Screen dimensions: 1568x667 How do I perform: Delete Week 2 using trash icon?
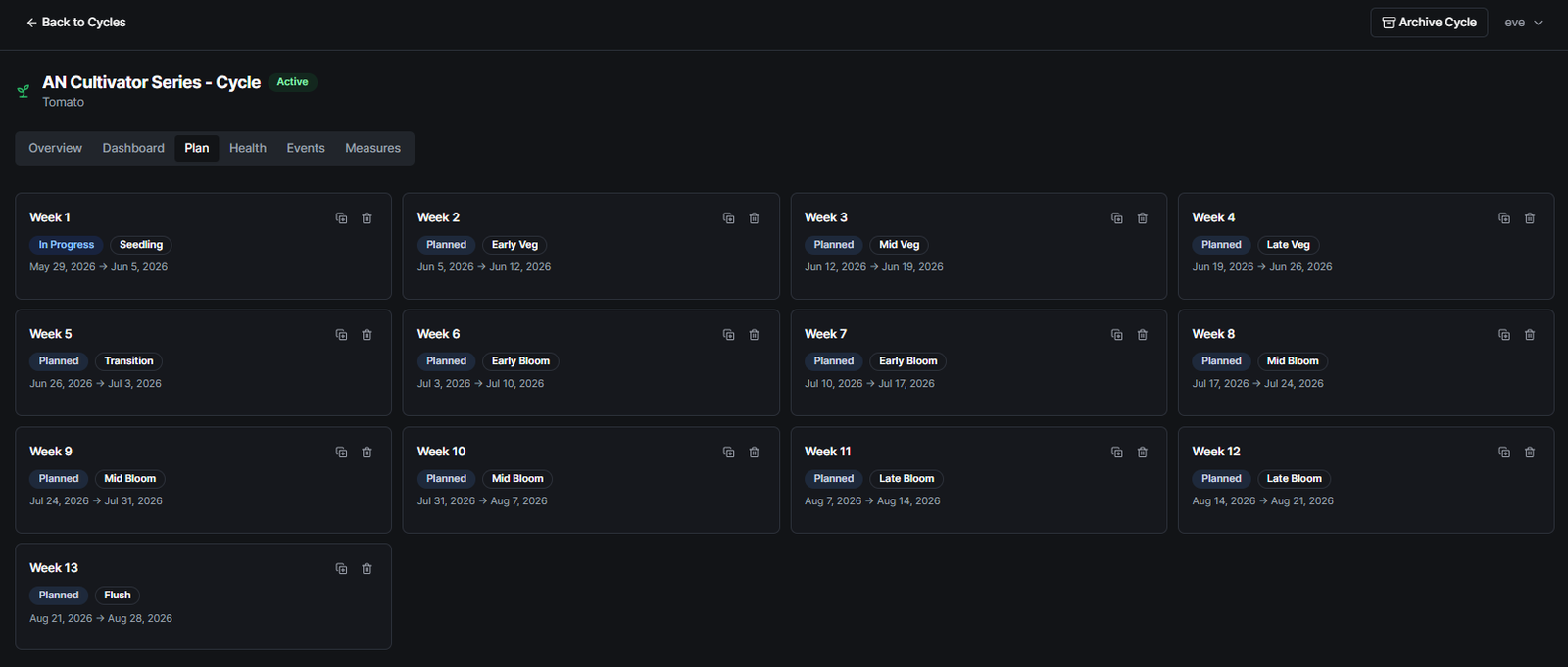point(754,218)
